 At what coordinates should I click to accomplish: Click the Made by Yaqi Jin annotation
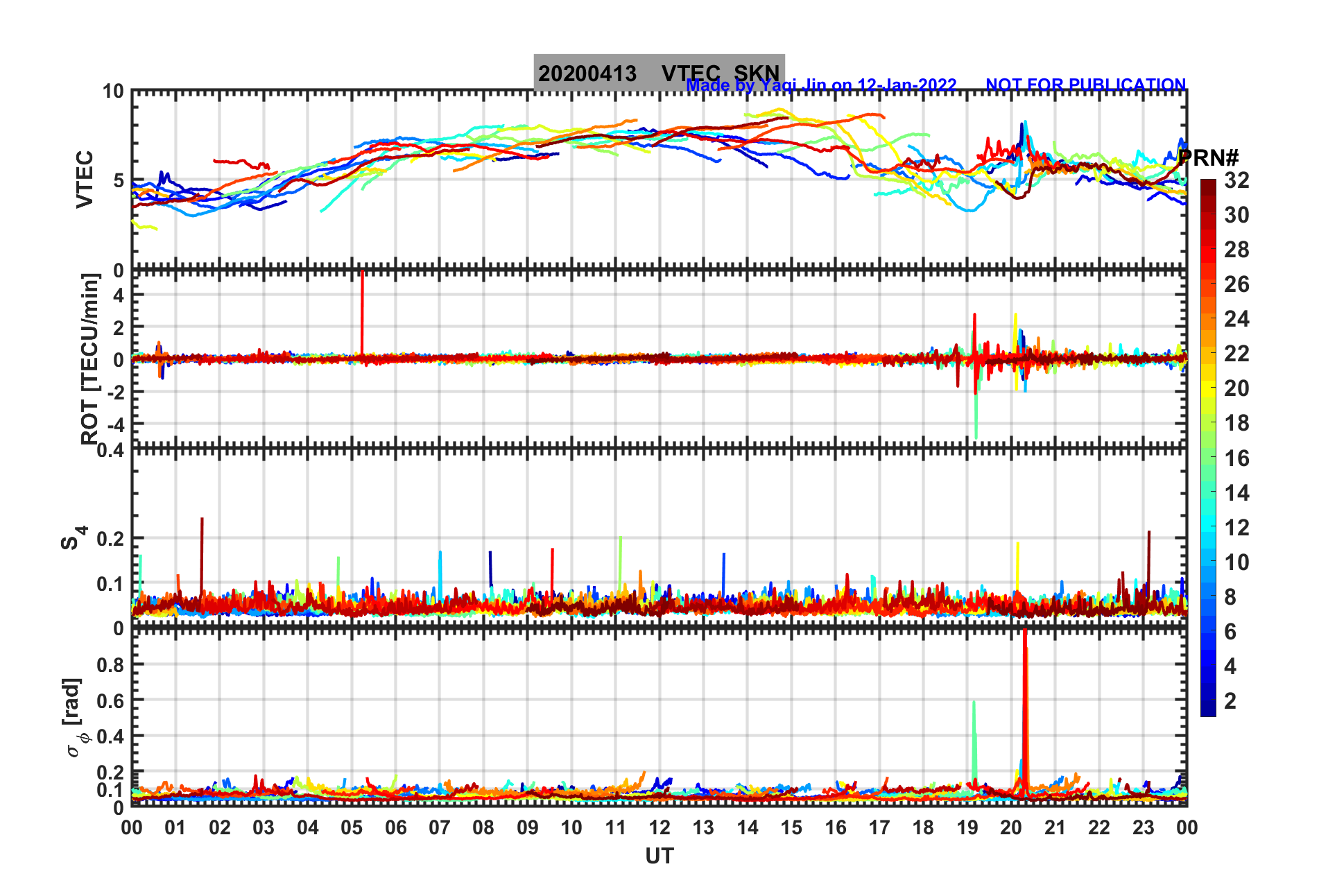(x=821, y=85)
